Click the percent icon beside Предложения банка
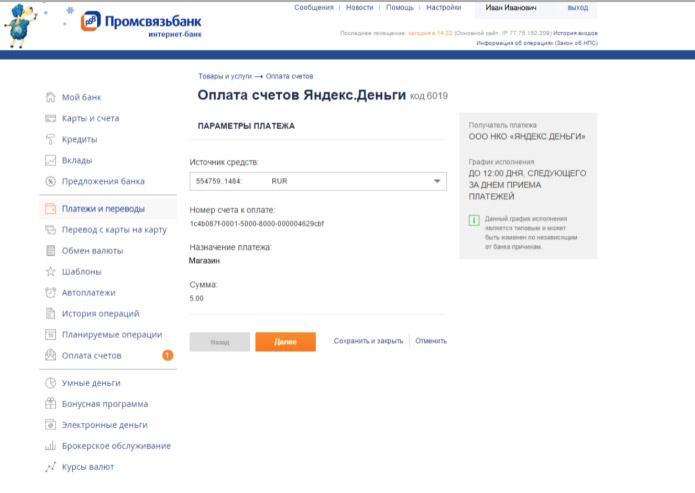This screenshot has height=493, width=695. [x=51, y=181]
